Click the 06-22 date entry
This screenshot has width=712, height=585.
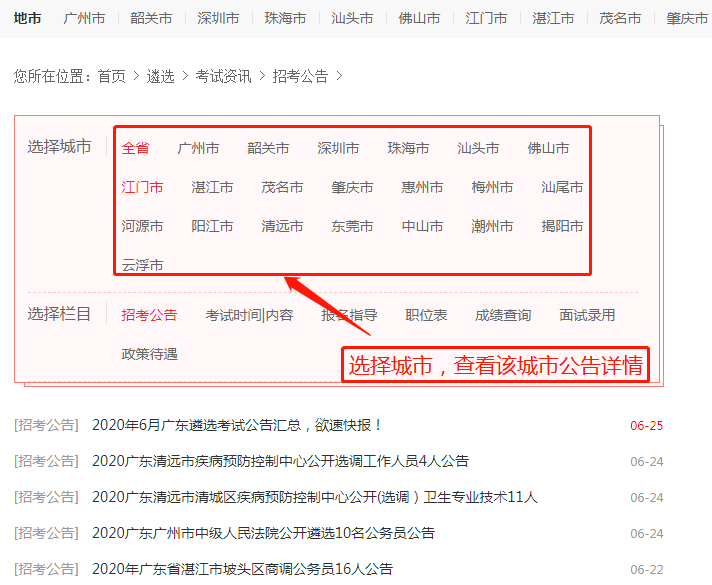647,570
